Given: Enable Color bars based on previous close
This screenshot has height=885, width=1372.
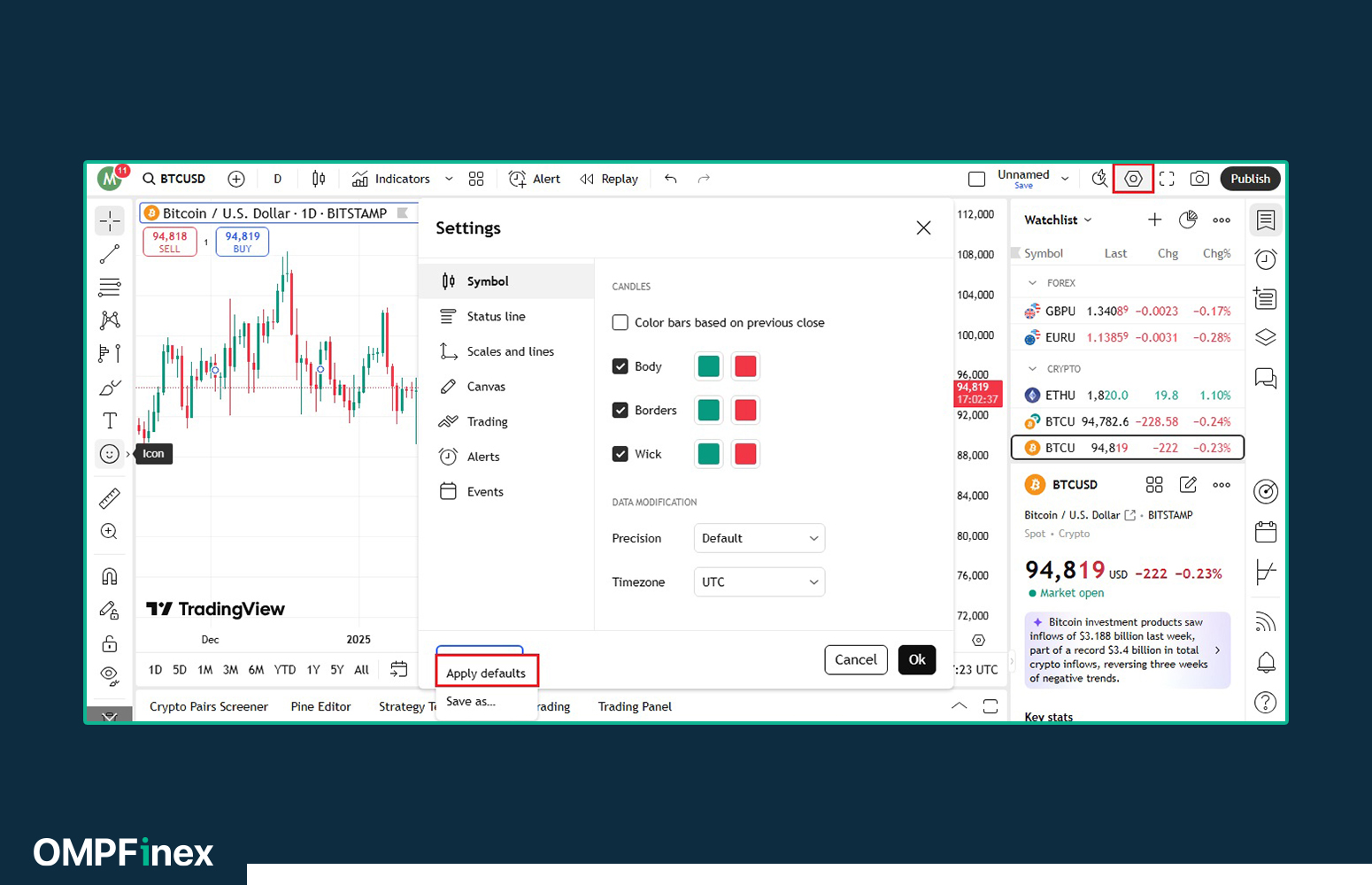Looking at the screenshot, I should [620, 323].
